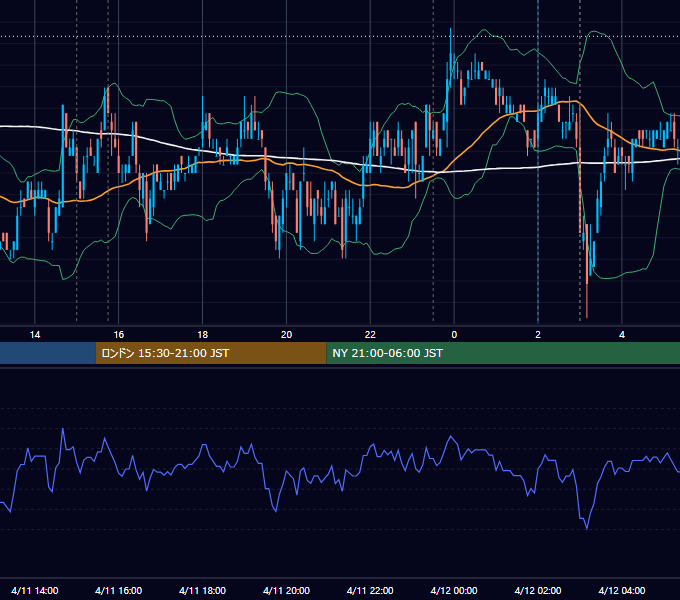This screenshot has width=680, height=600.
Task: Click the 4/11 16:00 date label
Action: click(x=118, y=590)
